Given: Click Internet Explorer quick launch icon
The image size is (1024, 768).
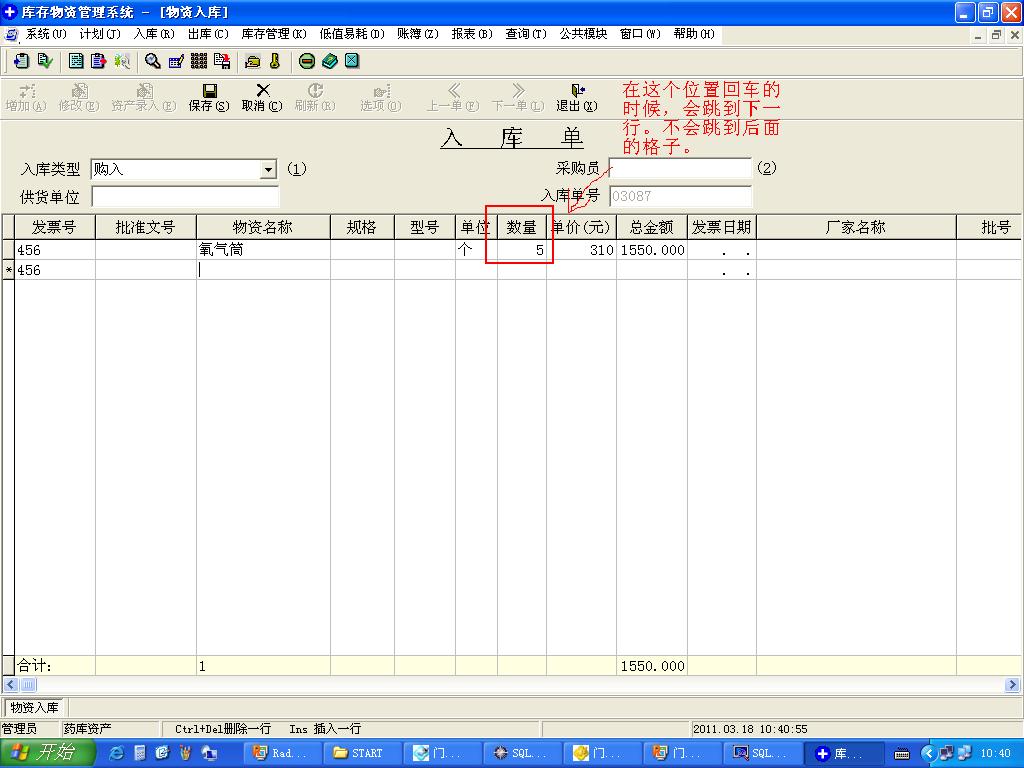Looking at the screenshot, I should tap(117, 753).
